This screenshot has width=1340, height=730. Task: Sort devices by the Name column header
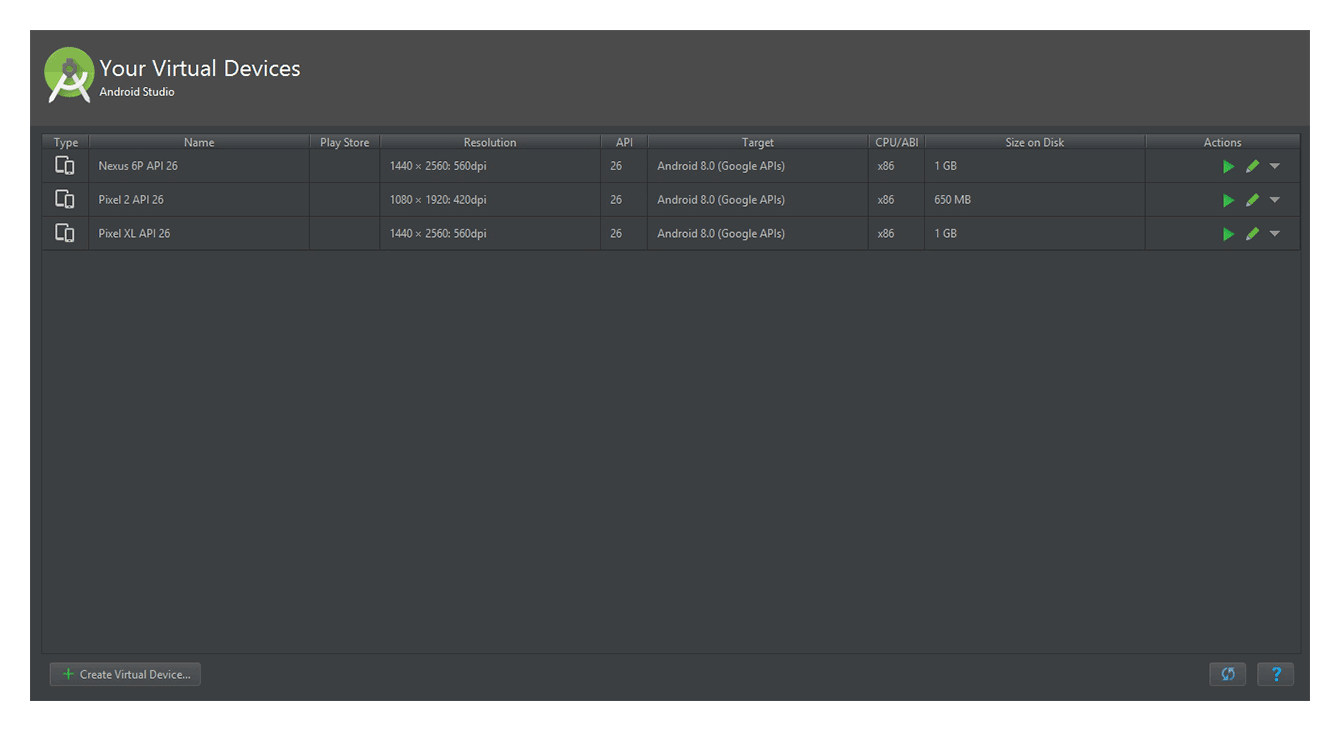coord(199,142)
